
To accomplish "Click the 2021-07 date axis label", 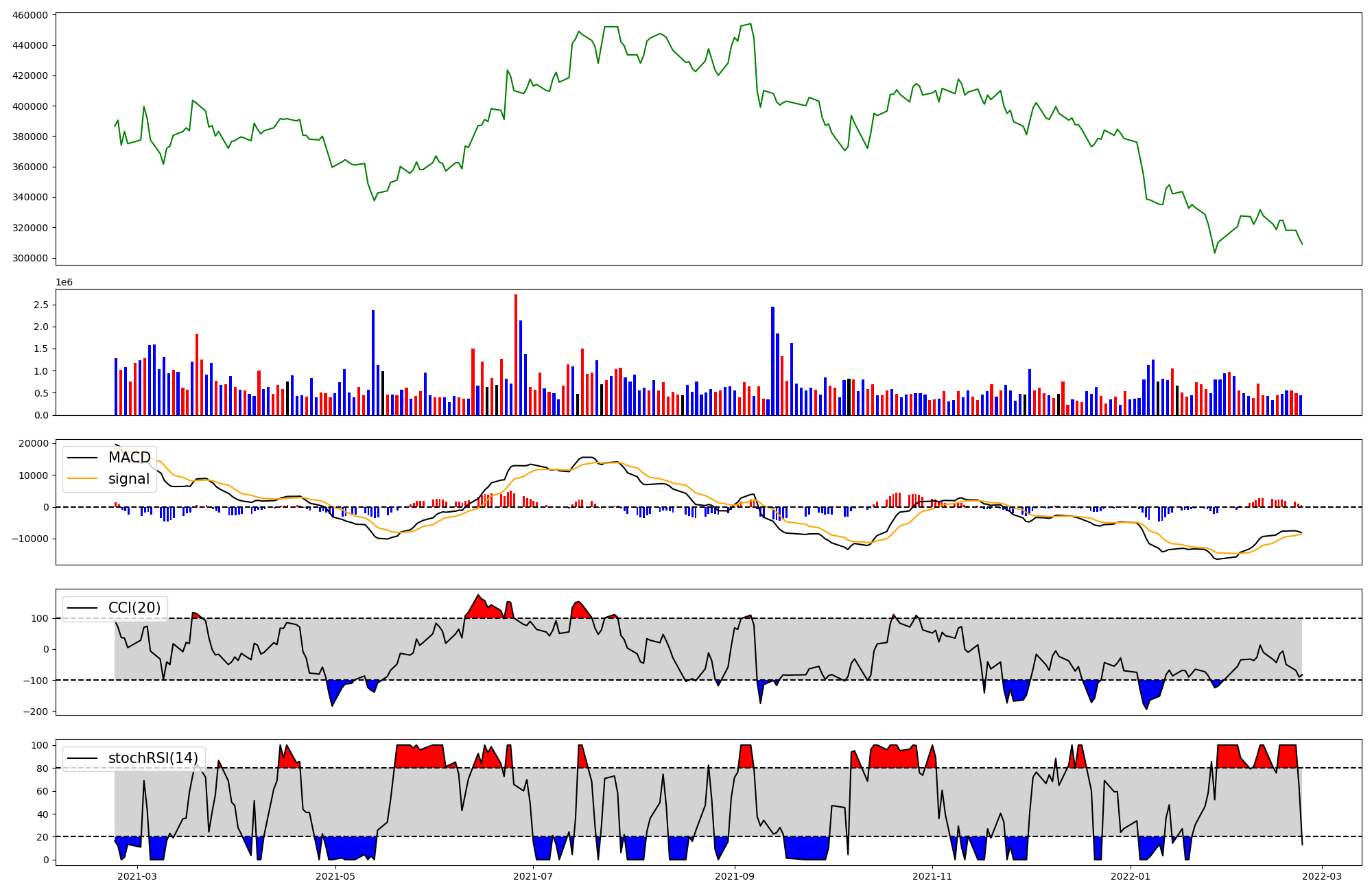I will [533, 876].
